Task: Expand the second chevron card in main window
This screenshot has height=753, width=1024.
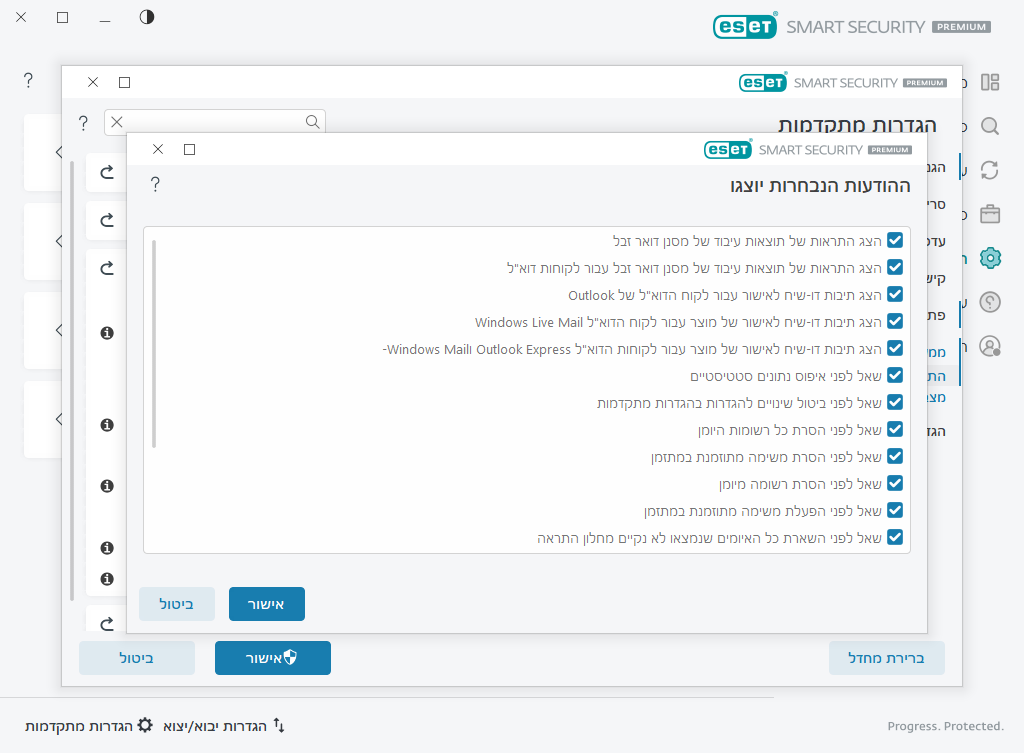Action: coord(59,240)
